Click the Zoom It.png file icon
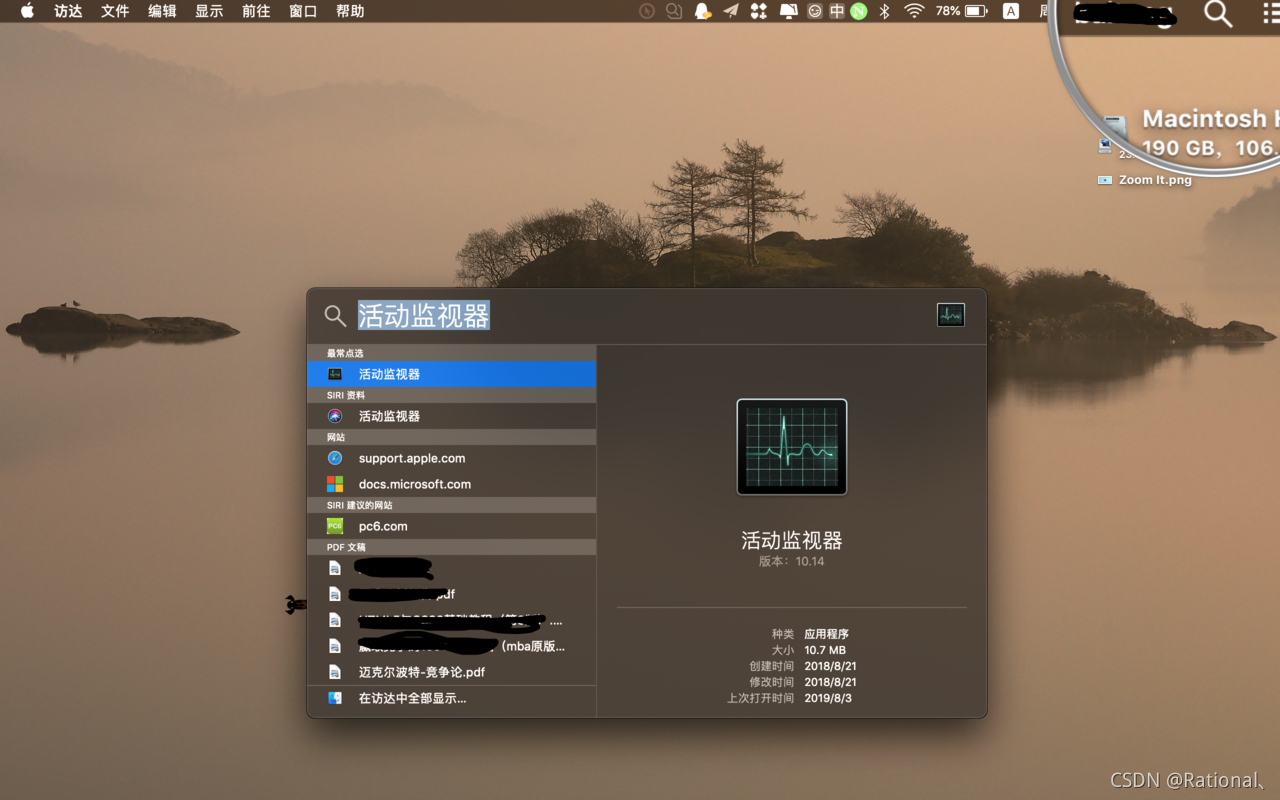1280x800 pixels. [1105, 180]
